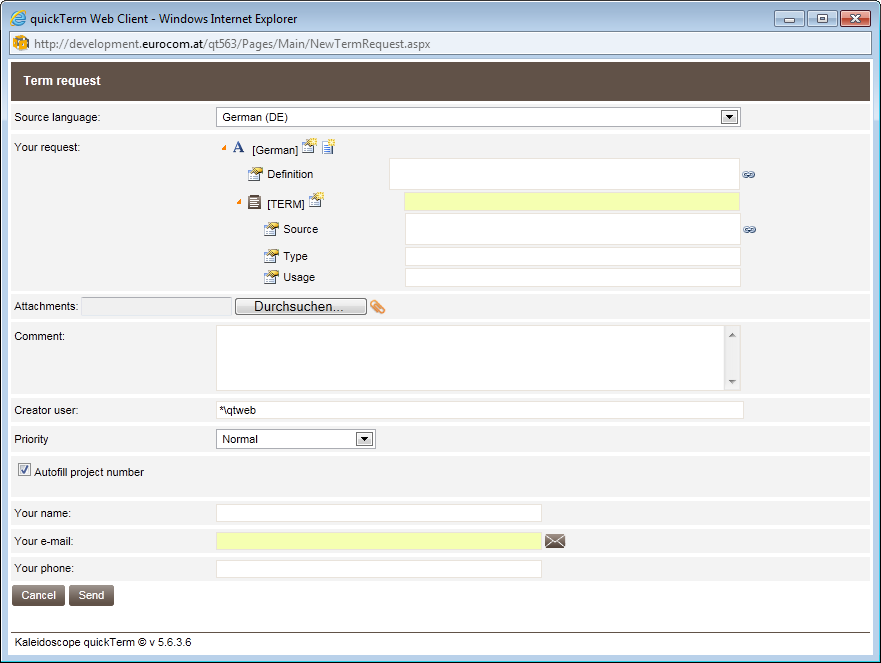Click the yellow [TERM] input field
This screenshot has width=881, height=663.
(572, 202)
